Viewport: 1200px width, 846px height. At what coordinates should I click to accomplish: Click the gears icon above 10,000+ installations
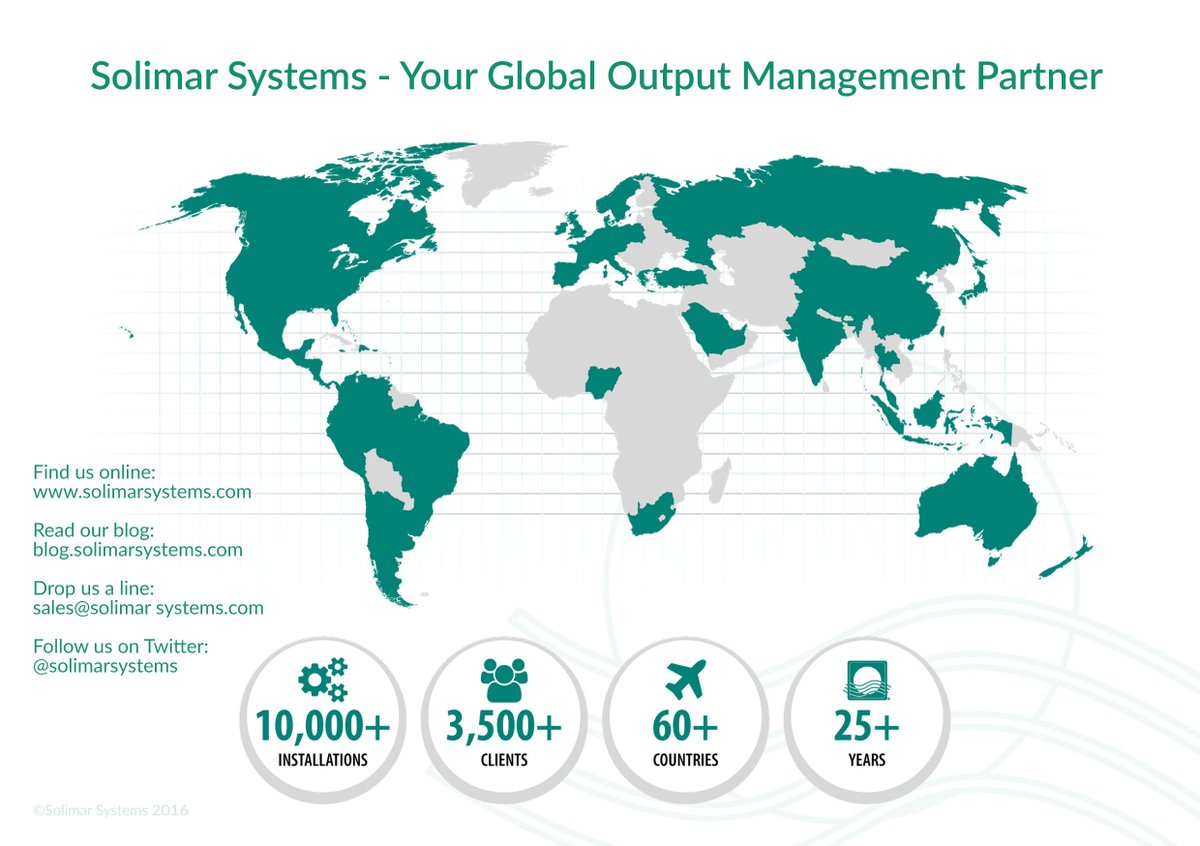[323, 678]
